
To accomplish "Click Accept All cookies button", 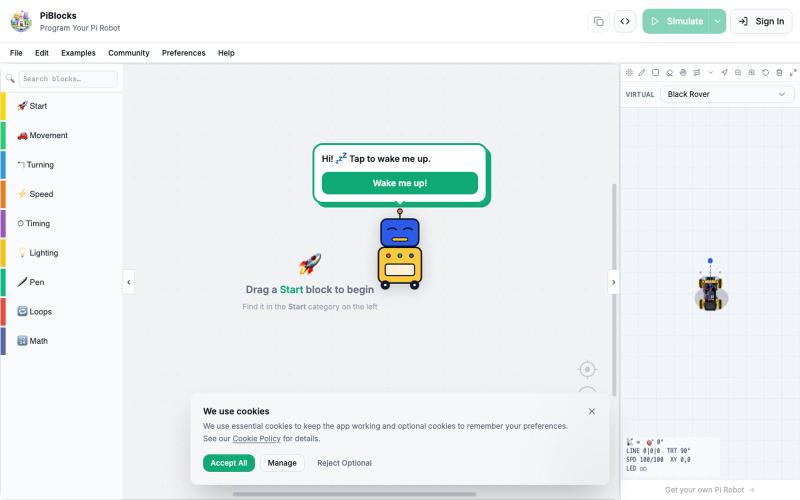I will pyautogui.click(x=229, y=463).
